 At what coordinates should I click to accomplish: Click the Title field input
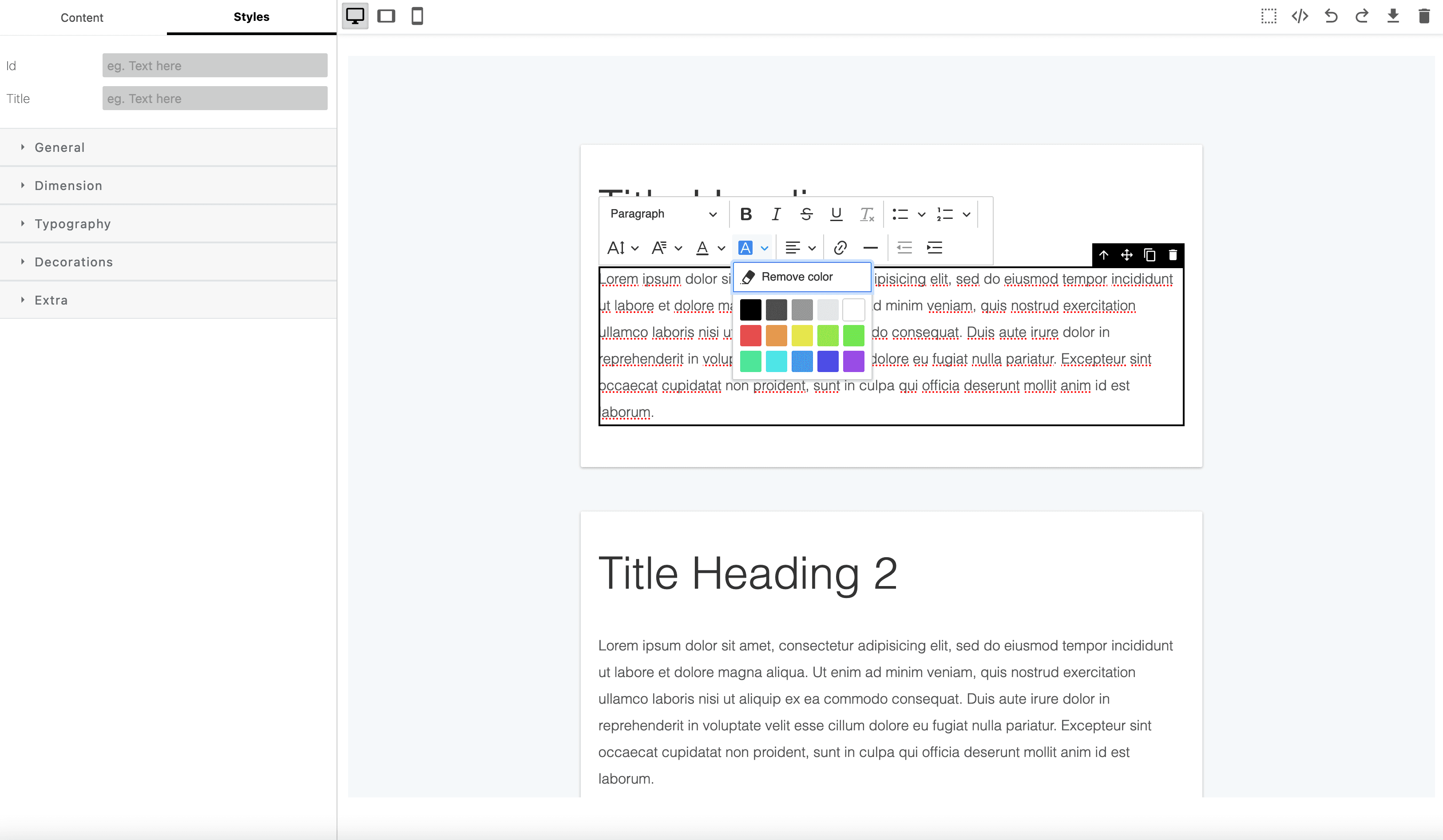tap(214, 98)
